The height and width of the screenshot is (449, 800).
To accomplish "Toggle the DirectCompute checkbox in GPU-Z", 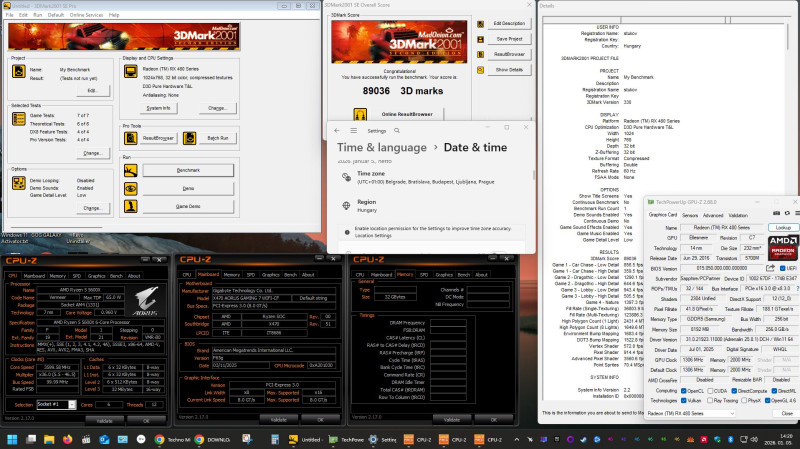I will (x=734, y=391).
